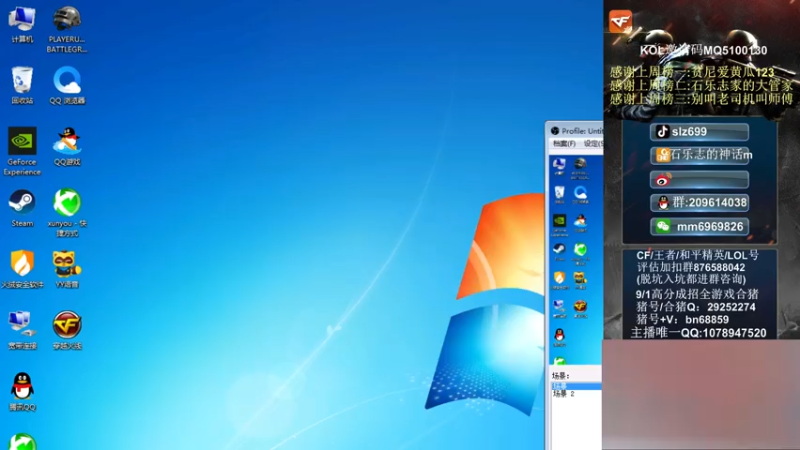Click the OBS Profile window title bar
Image resolution: width=800 pixels, height=450 pixels.
pos(574,131)
